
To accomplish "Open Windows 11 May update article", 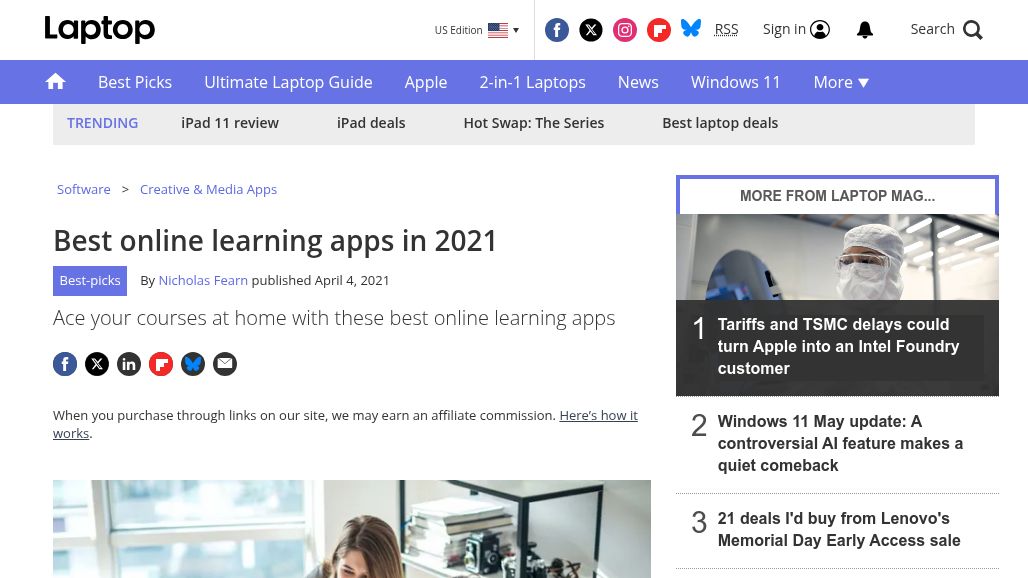I will pyautogui.click(x=840, y=443).
